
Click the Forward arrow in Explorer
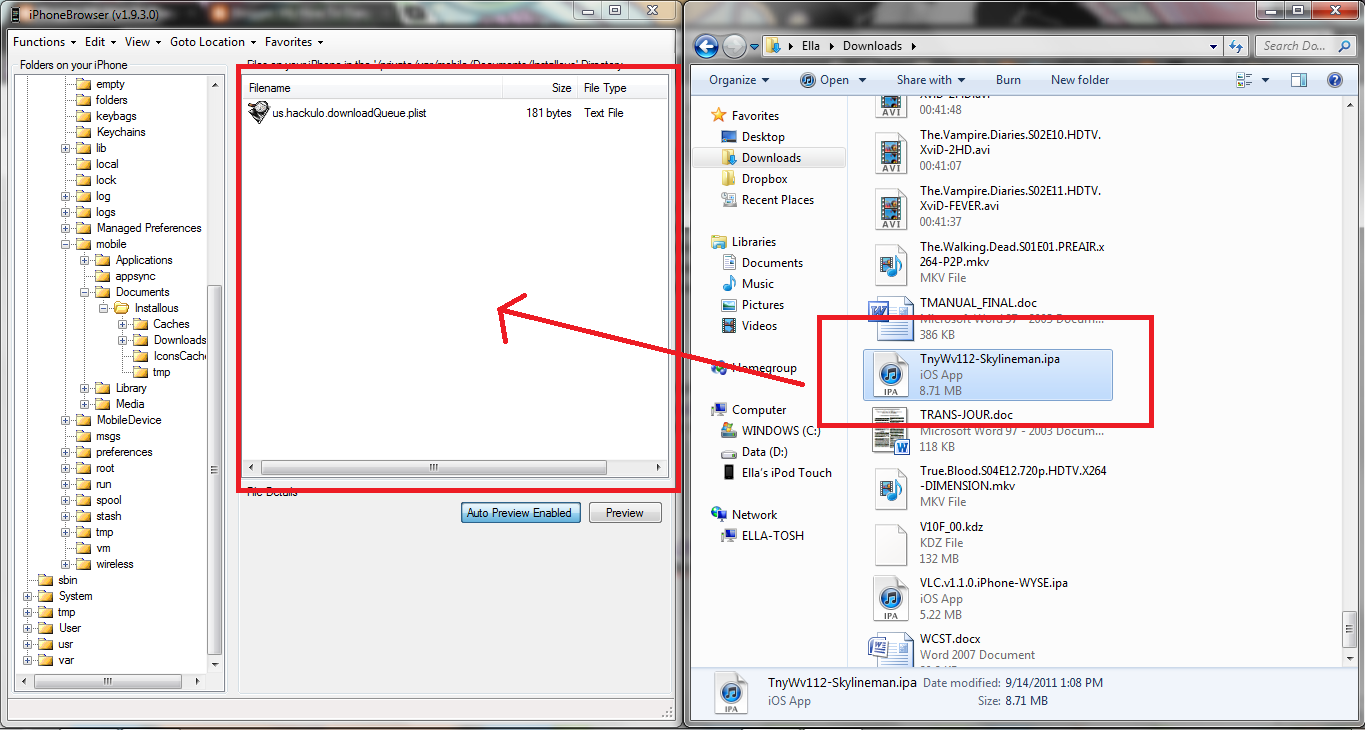point(734,46)
